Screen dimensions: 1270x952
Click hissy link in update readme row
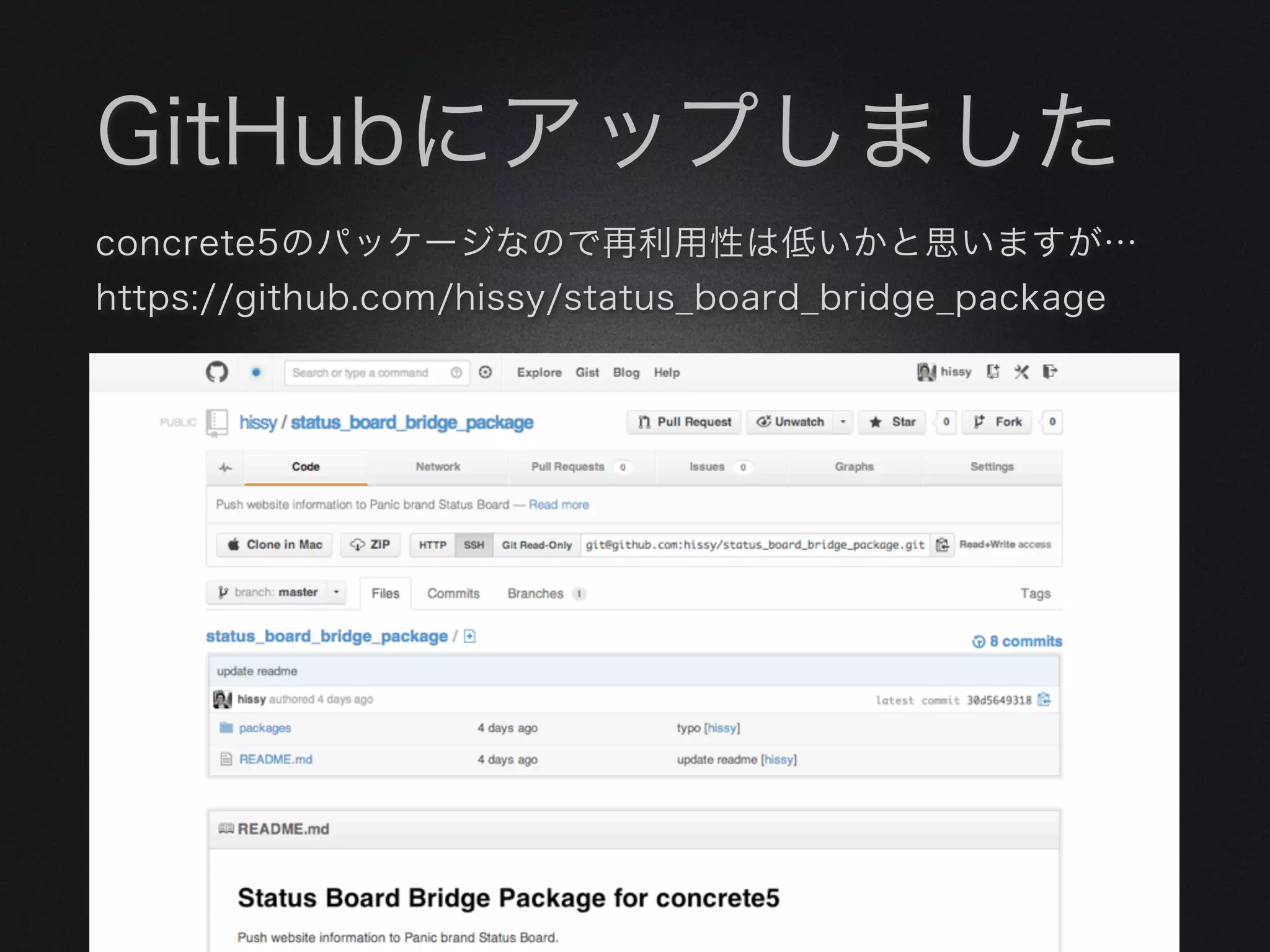[779, 760]
